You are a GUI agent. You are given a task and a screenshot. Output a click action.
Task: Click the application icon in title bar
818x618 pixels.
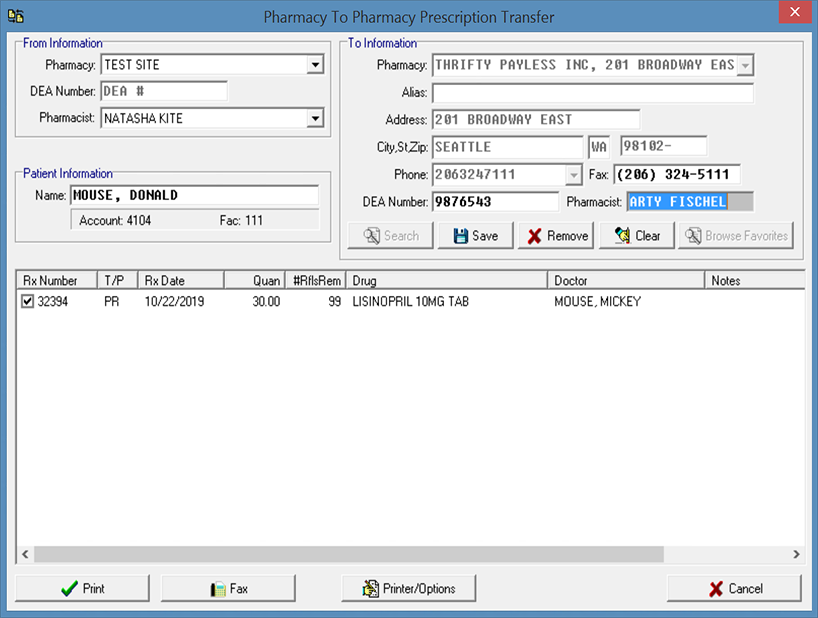pyautogui.click(x=16, y=16)
